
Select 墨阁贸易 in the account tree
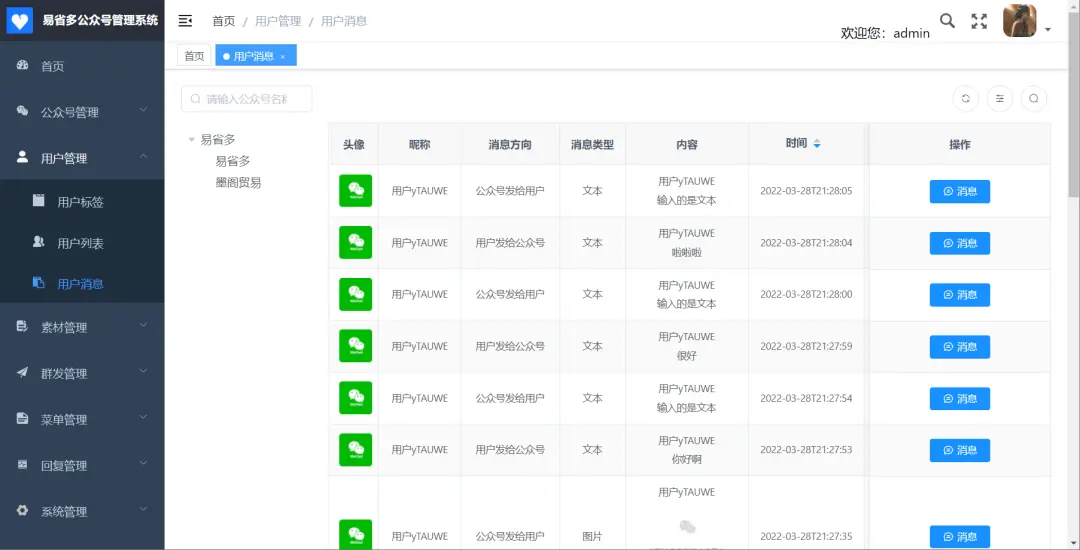238,182
